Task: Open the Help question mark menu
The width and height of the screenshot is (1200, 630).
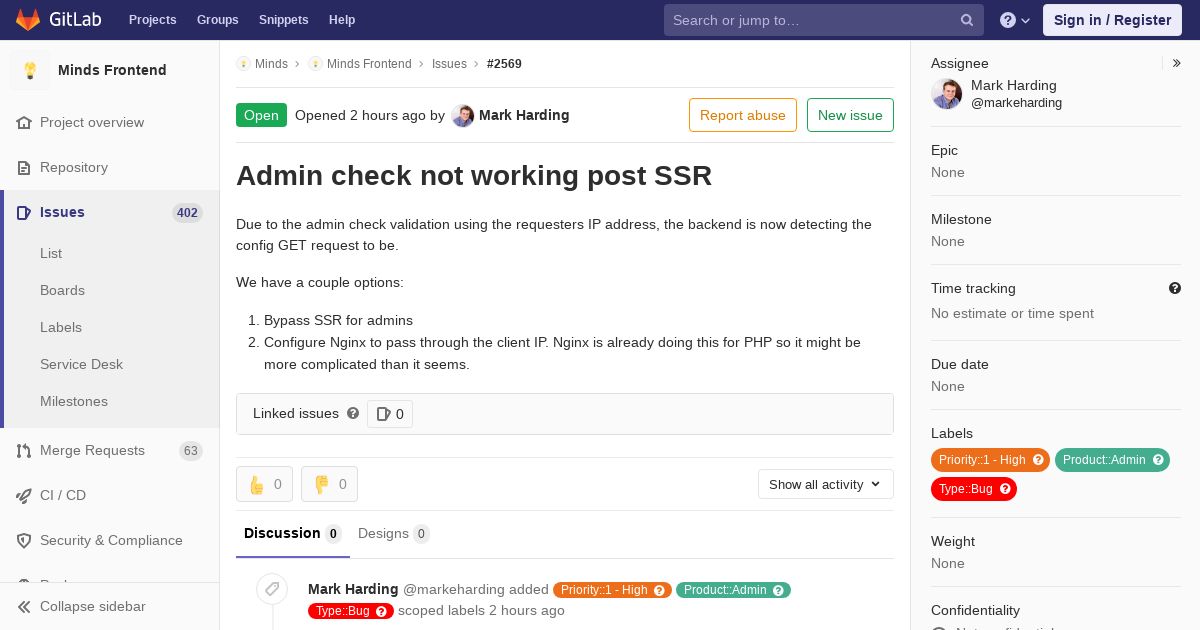Action: click(1015, 20)
